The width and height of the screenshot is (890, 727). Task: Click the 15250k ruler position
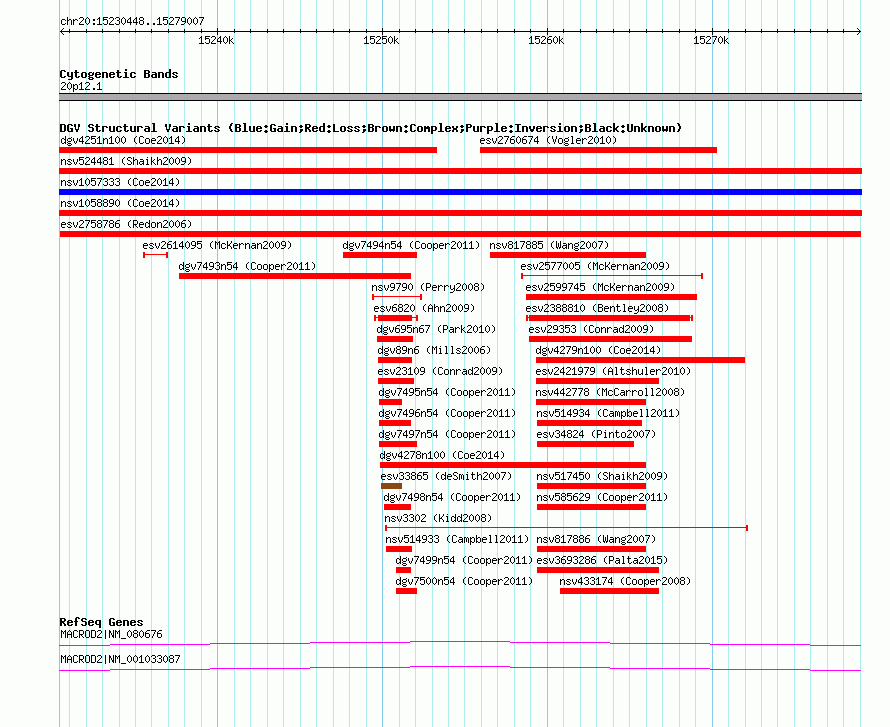click(381, 40)
